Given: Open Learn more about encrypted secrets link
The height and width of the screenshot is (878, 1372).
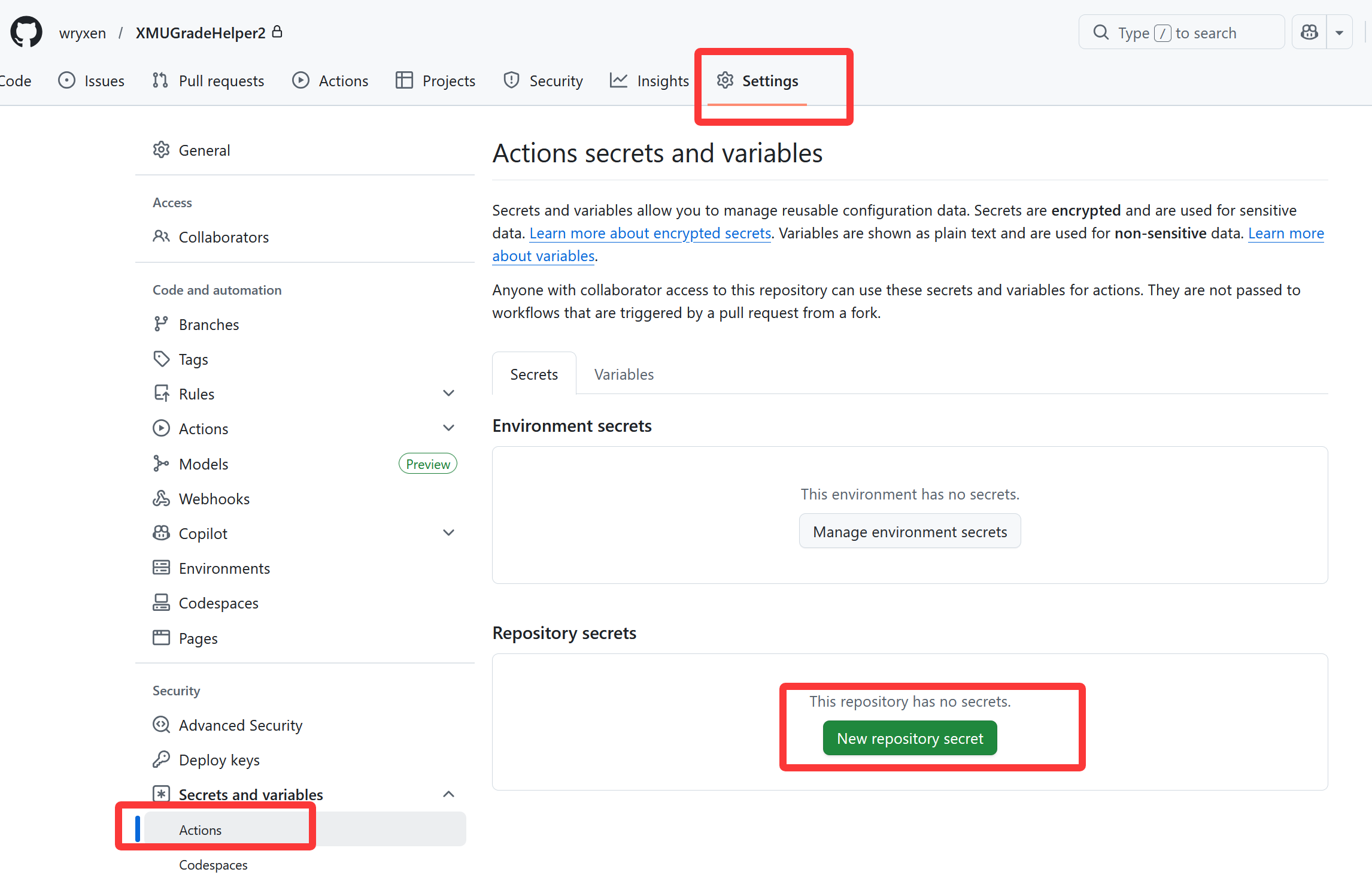Looking at the screenshot, I should (650, 233).
